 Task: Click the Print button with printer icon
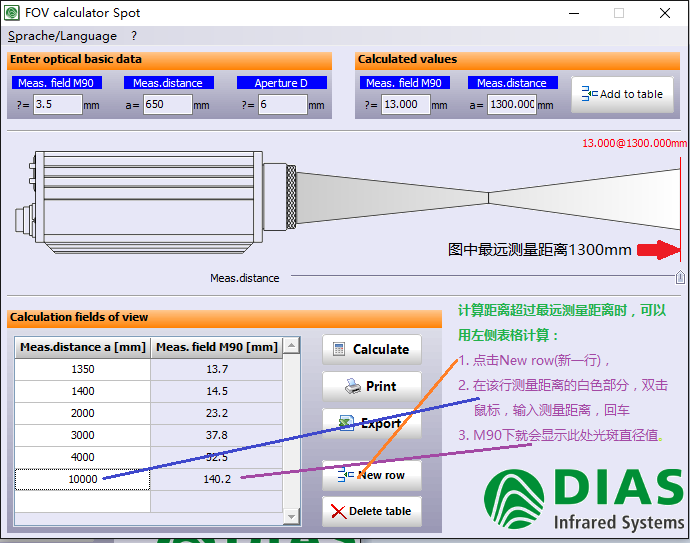pos(371,387)
